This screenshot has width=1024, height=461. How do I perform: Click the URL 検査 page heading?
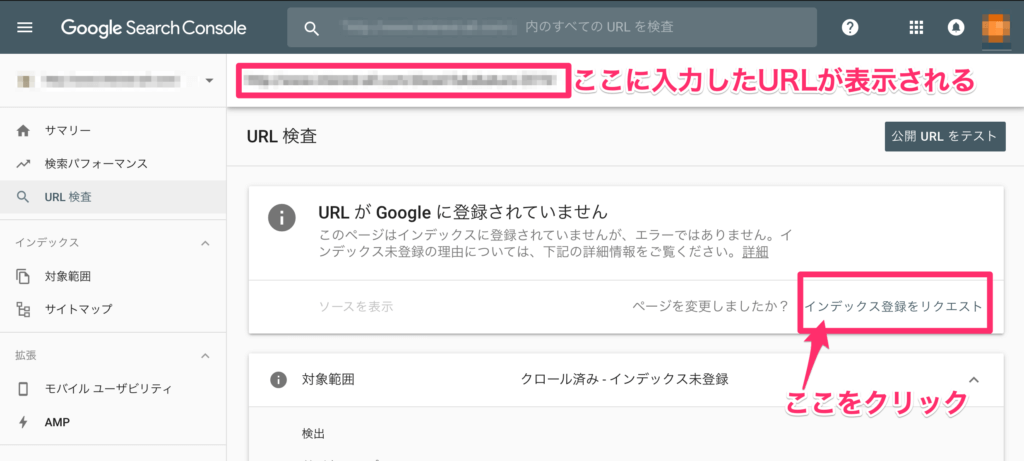[282, 136]
